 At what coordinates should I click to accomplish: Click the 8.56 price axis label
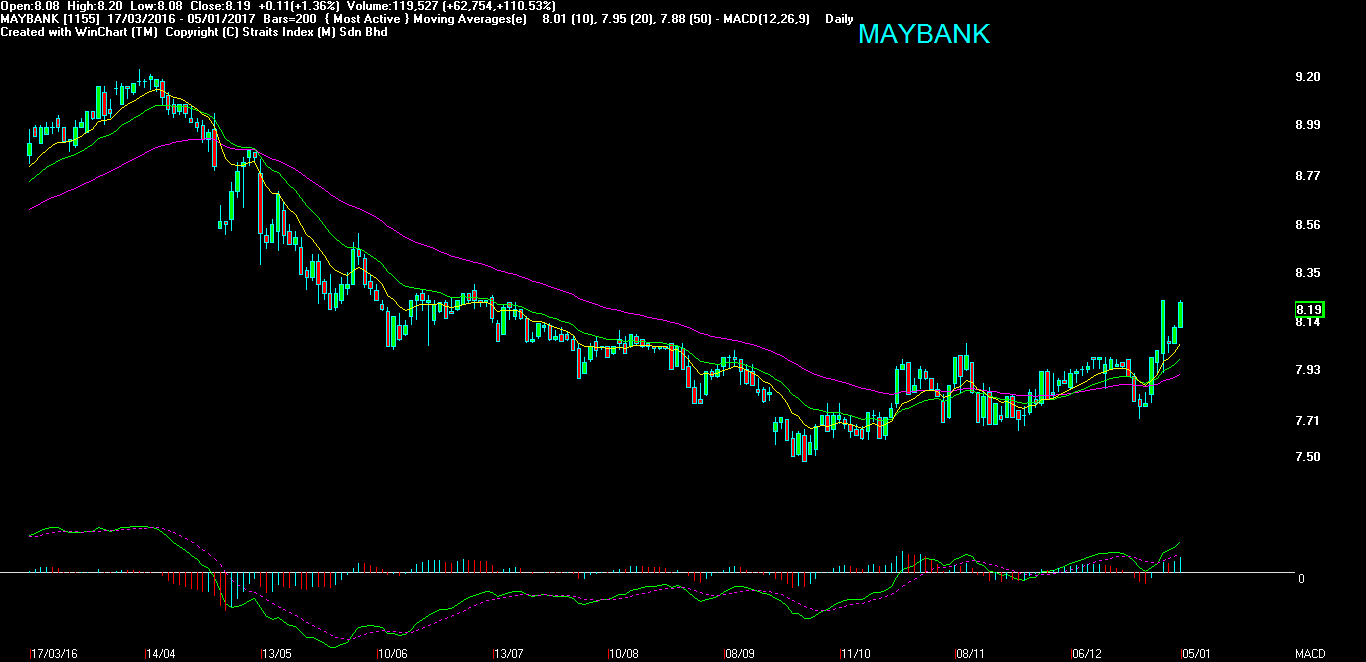[x=1308, y=225]
